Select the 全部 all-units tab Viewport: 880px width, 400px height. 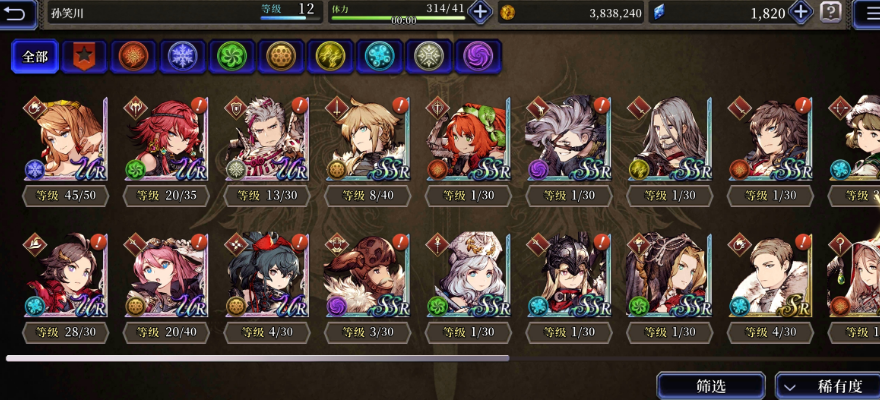click(35, 57)
